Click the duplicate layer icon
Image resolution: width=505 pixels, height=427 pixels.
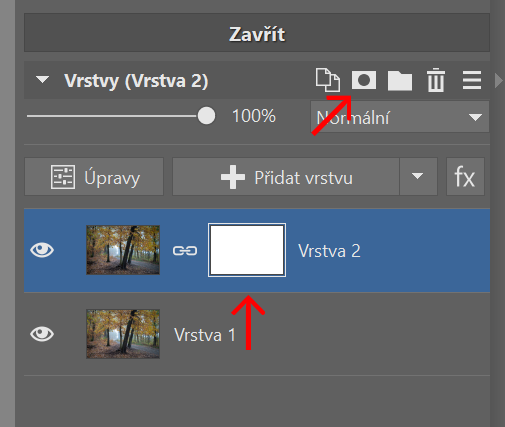pos(328,80)
